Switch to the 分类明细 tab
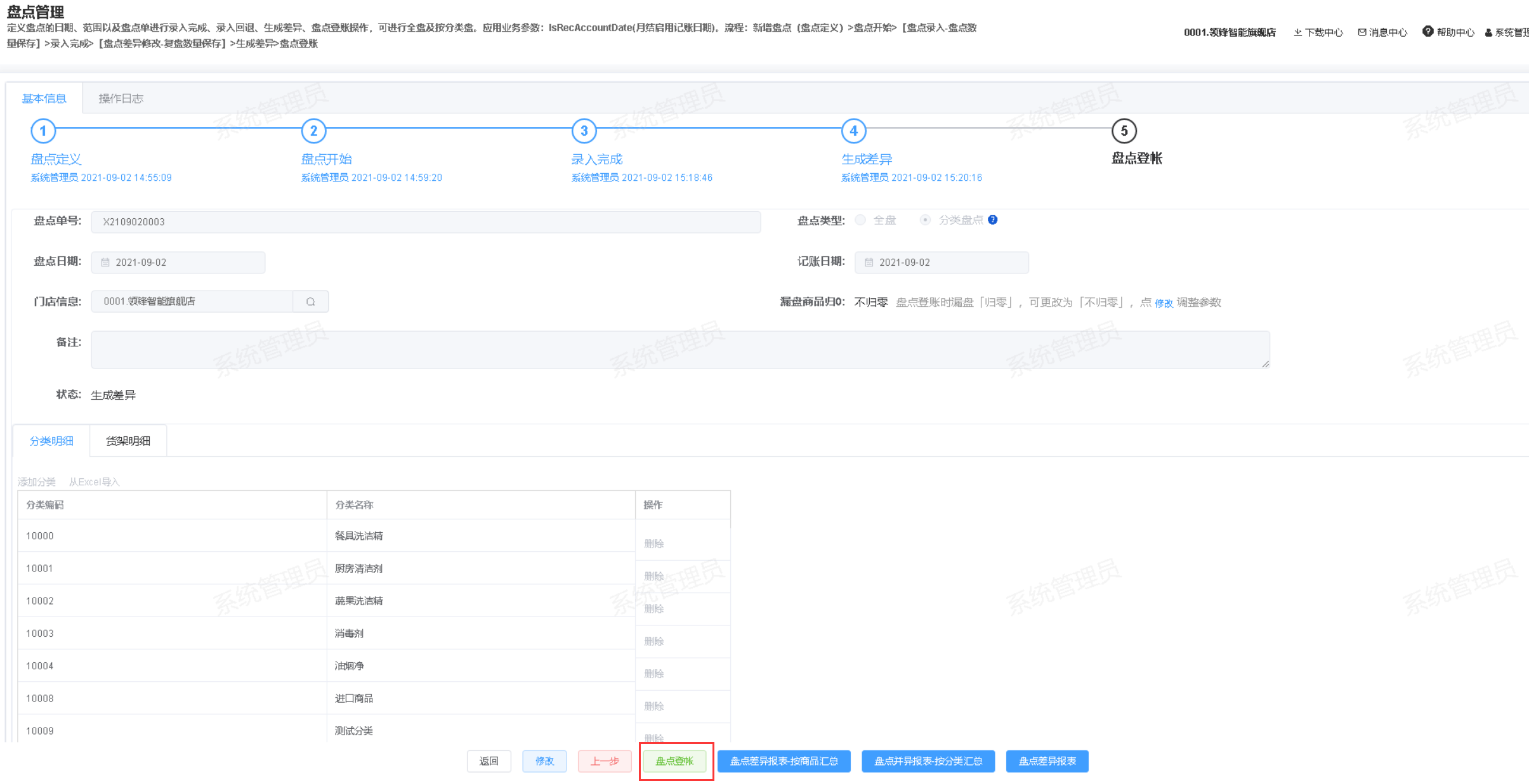The image size is (1529, 784). tap(51, 441)
